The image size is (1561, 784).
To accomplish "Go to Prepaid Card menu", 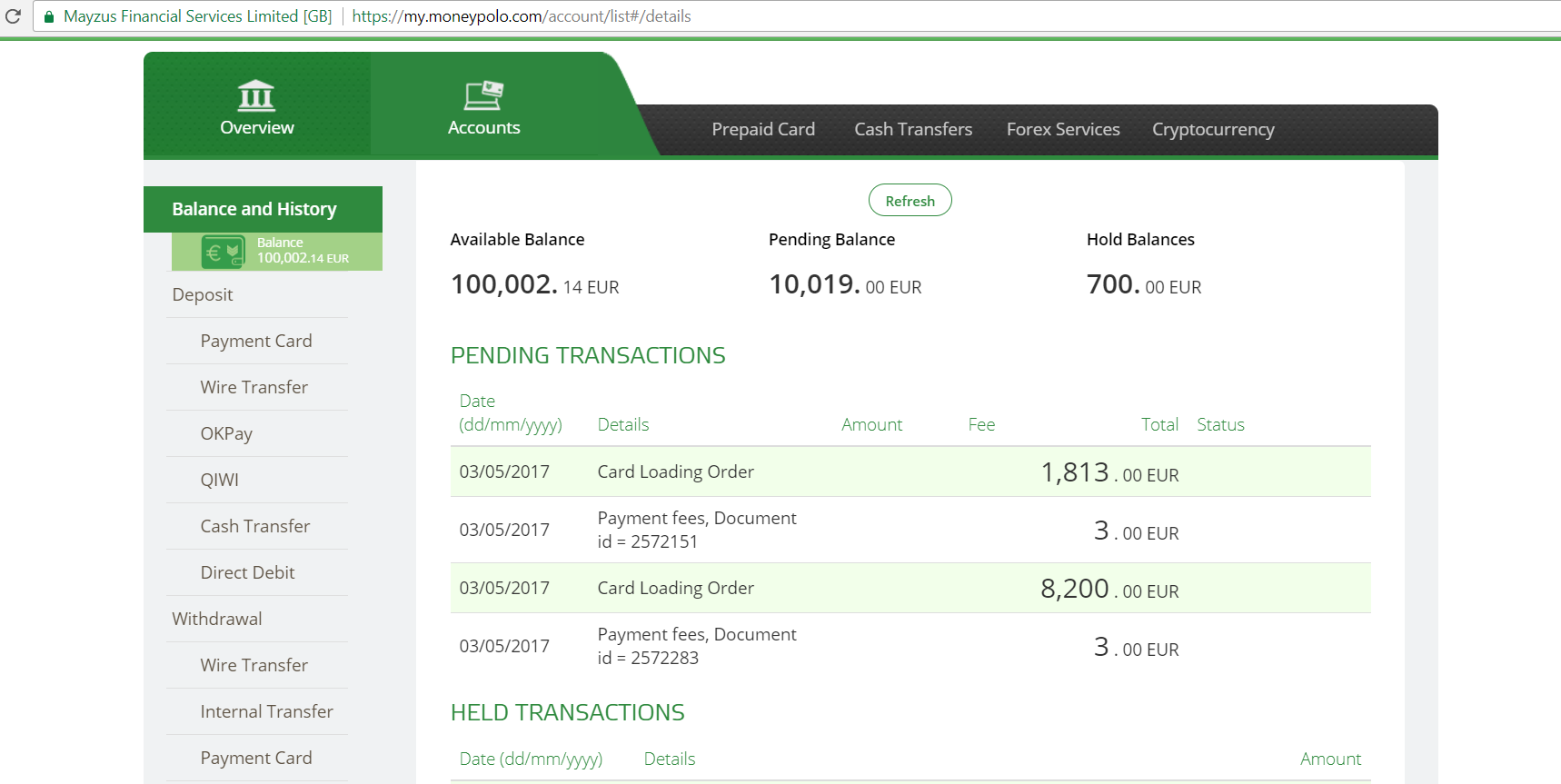I will 763,129.
